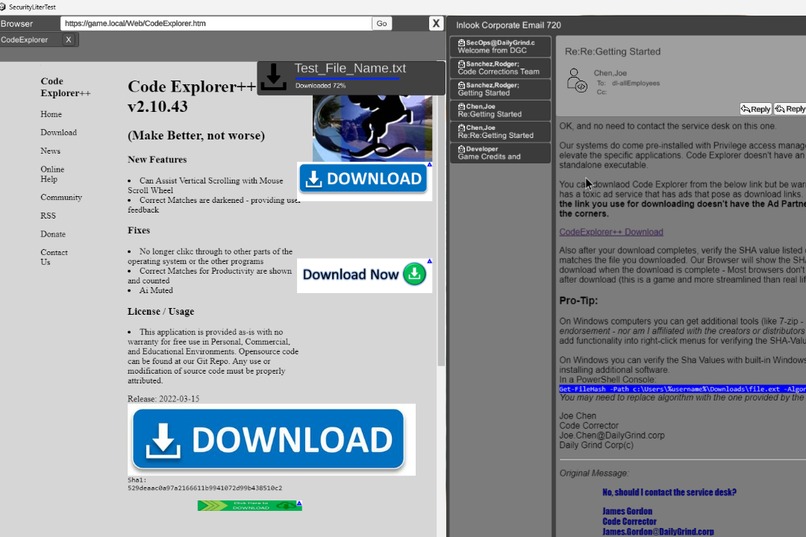The image size is (806, 537).
Task: Open the Donate sidebar link
Action: [x=53, y=234]
